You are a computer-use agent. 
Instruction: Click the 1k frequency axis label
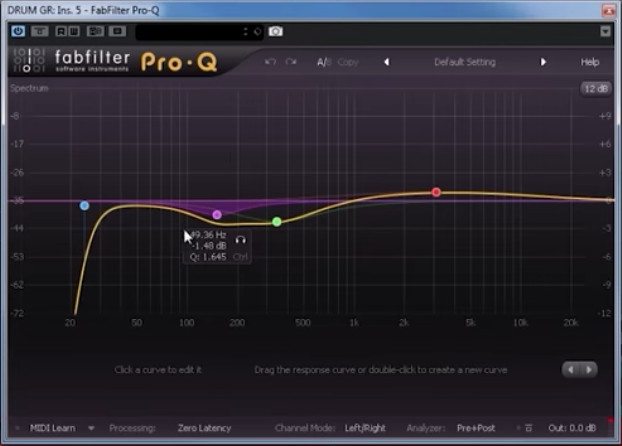354,323
